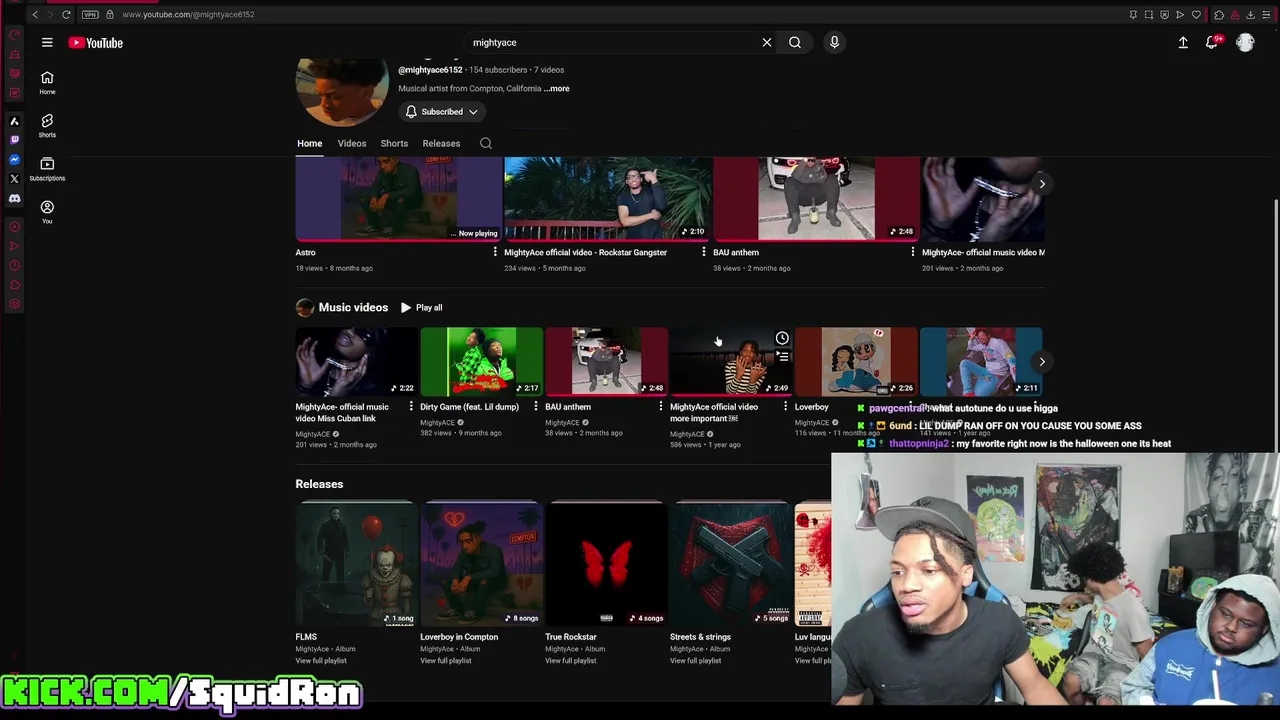Go to Home in YouTube sidebar
Image resolution: width=1280 pixels, height=720 pixels.
tap(47, 83)
